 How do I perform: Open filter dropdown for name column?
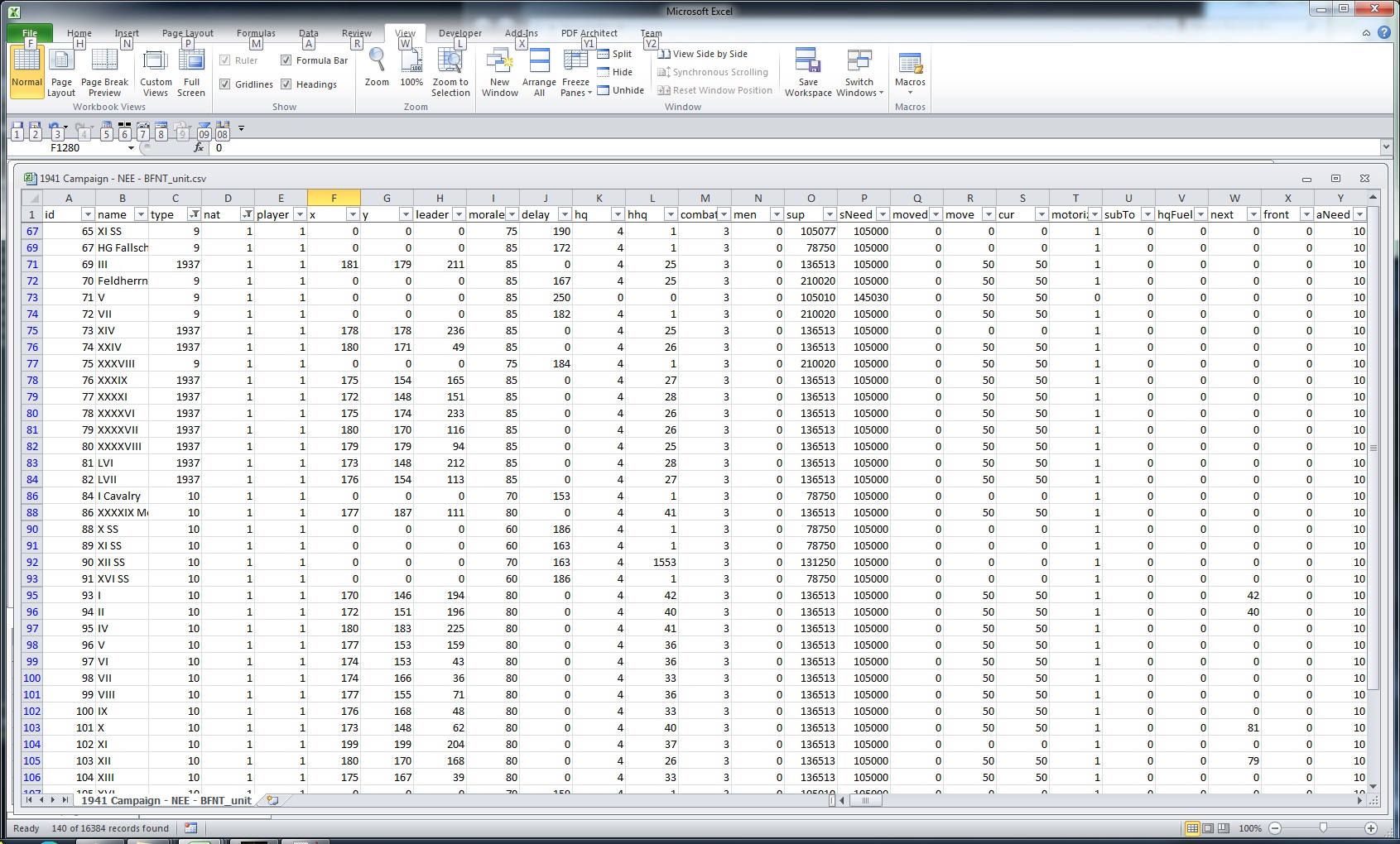pyautogui.click(x=141, y=214)
